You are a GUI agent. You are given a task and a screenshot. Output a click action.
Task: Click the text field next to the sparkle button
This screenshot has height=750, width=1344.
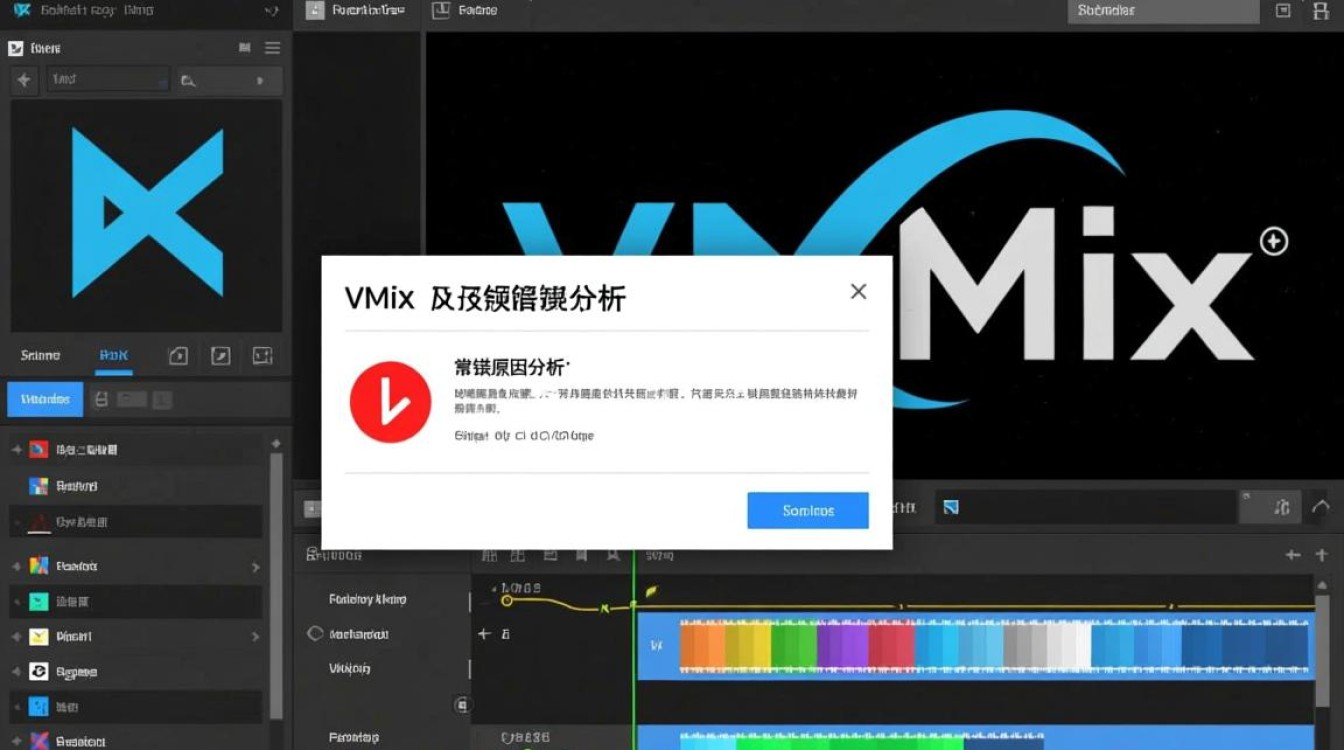[107, 80]
